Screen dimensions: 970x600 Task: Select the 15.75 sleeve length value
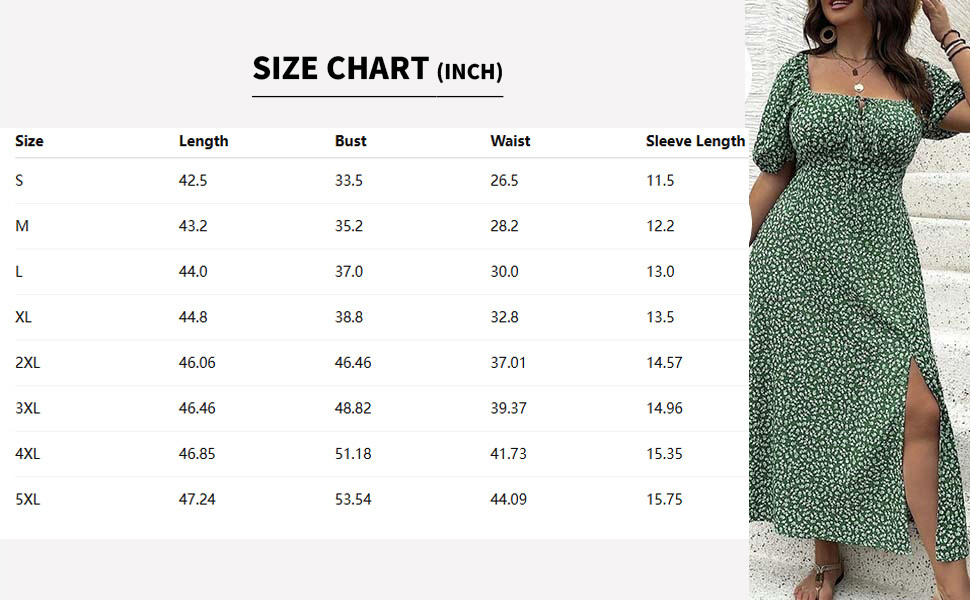point(664,499)
